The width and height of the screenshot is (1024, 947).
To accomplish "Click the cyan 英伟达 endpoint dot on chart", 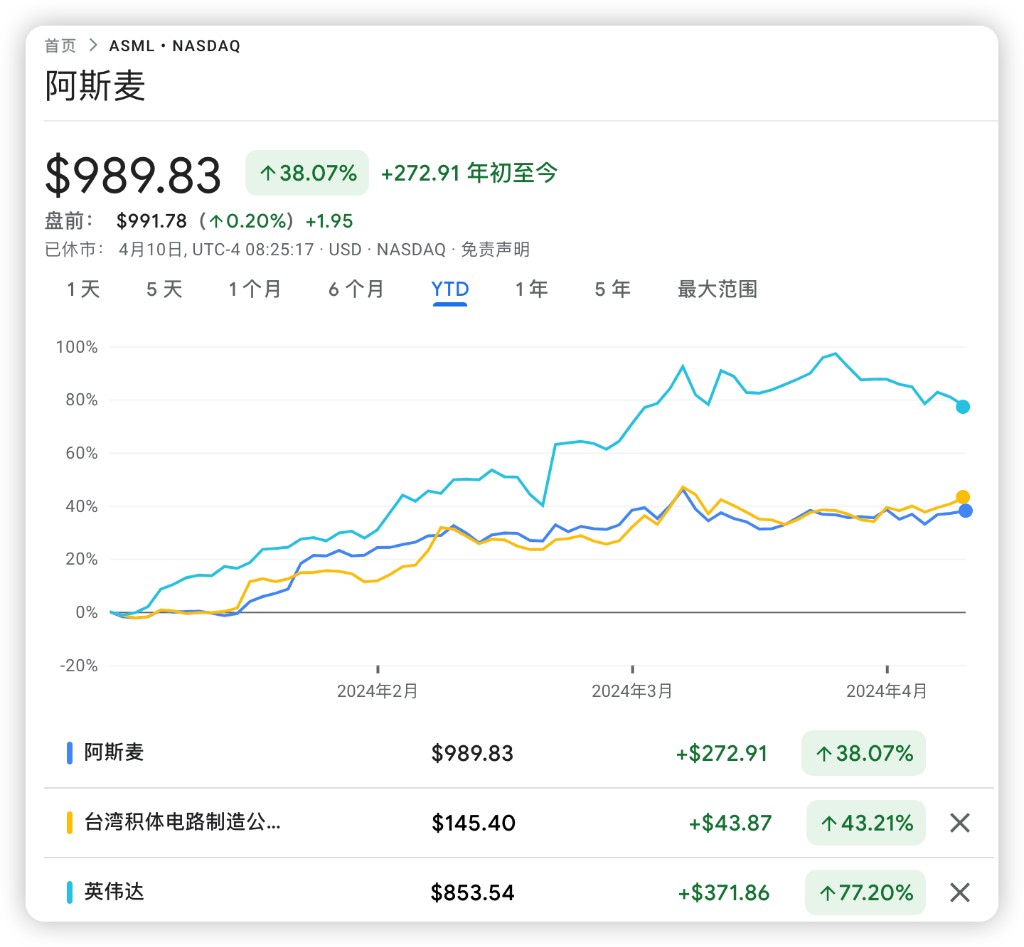I will click(963, 407).
